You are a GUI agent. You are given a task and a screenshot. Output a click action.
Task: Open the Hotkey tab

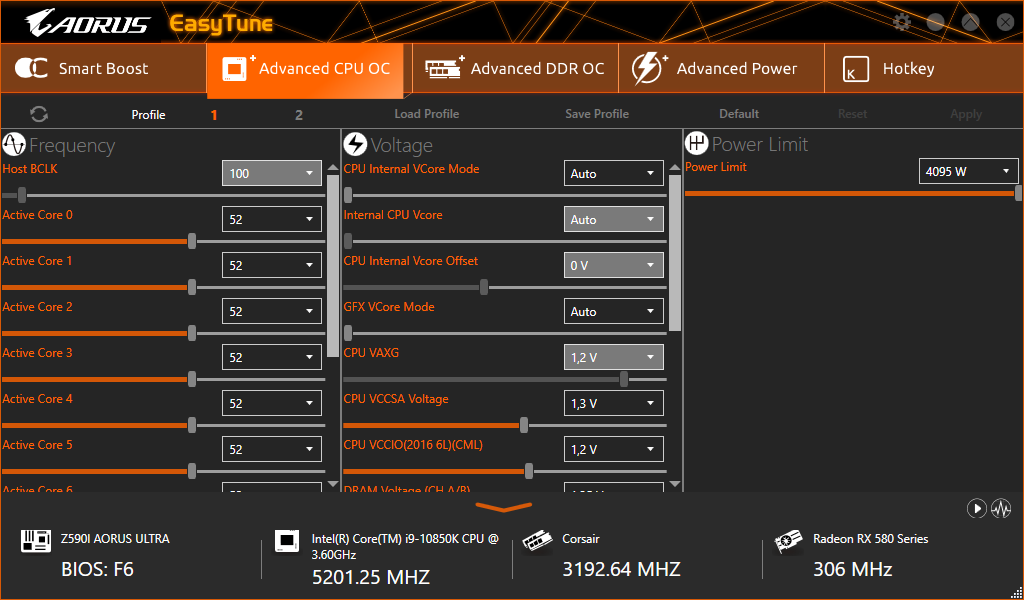coord(923,69)
